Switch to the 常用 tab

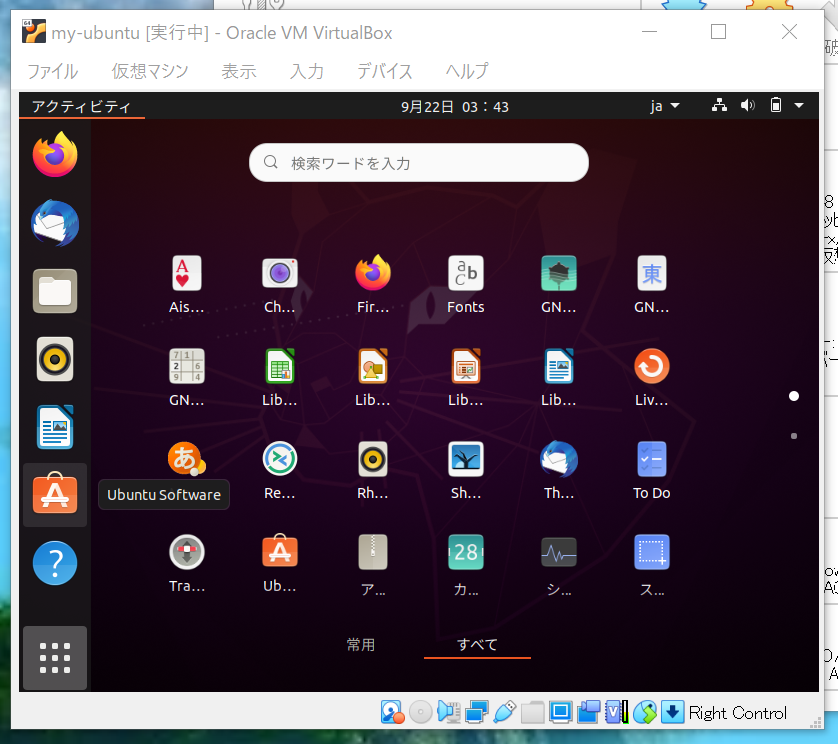(361, 645)
